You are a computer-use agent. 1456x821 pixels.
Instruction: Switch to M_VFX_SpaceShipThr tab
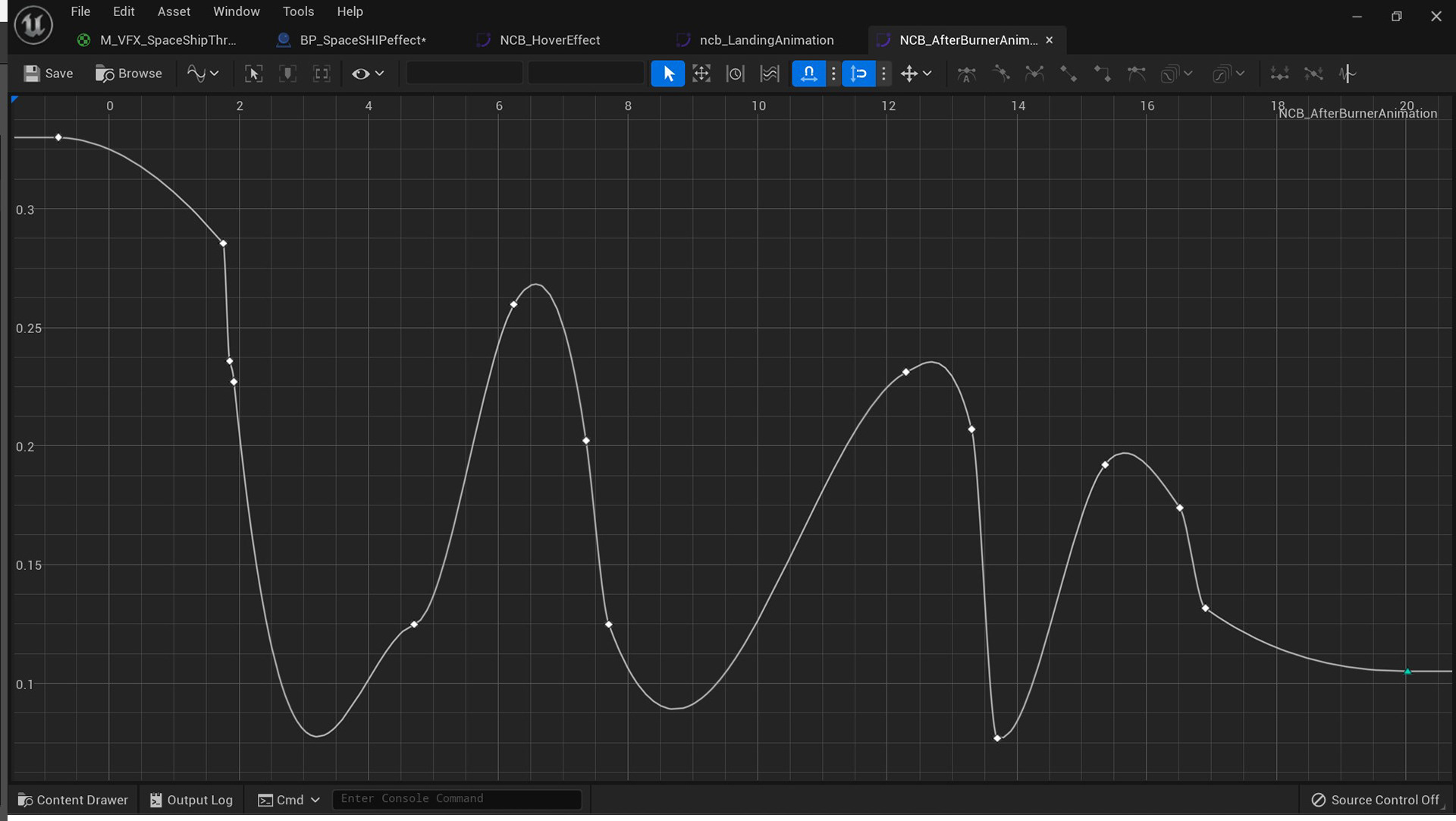[x=158, y=40]
